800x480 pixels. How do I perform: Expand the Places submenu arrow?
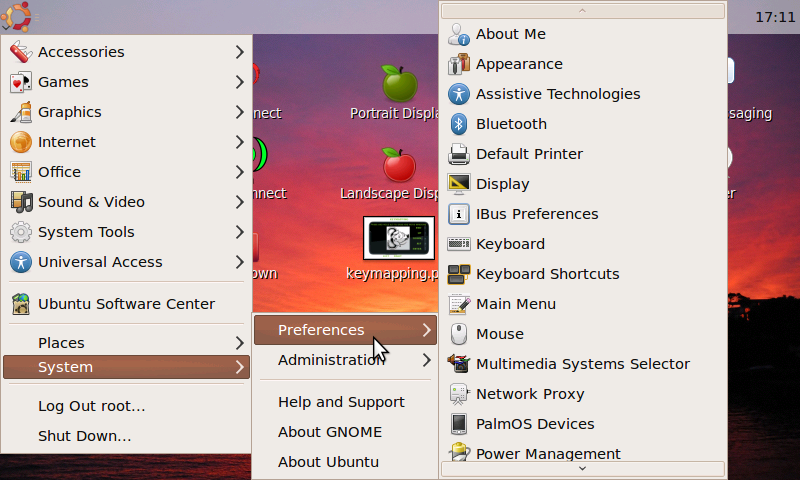239,343
